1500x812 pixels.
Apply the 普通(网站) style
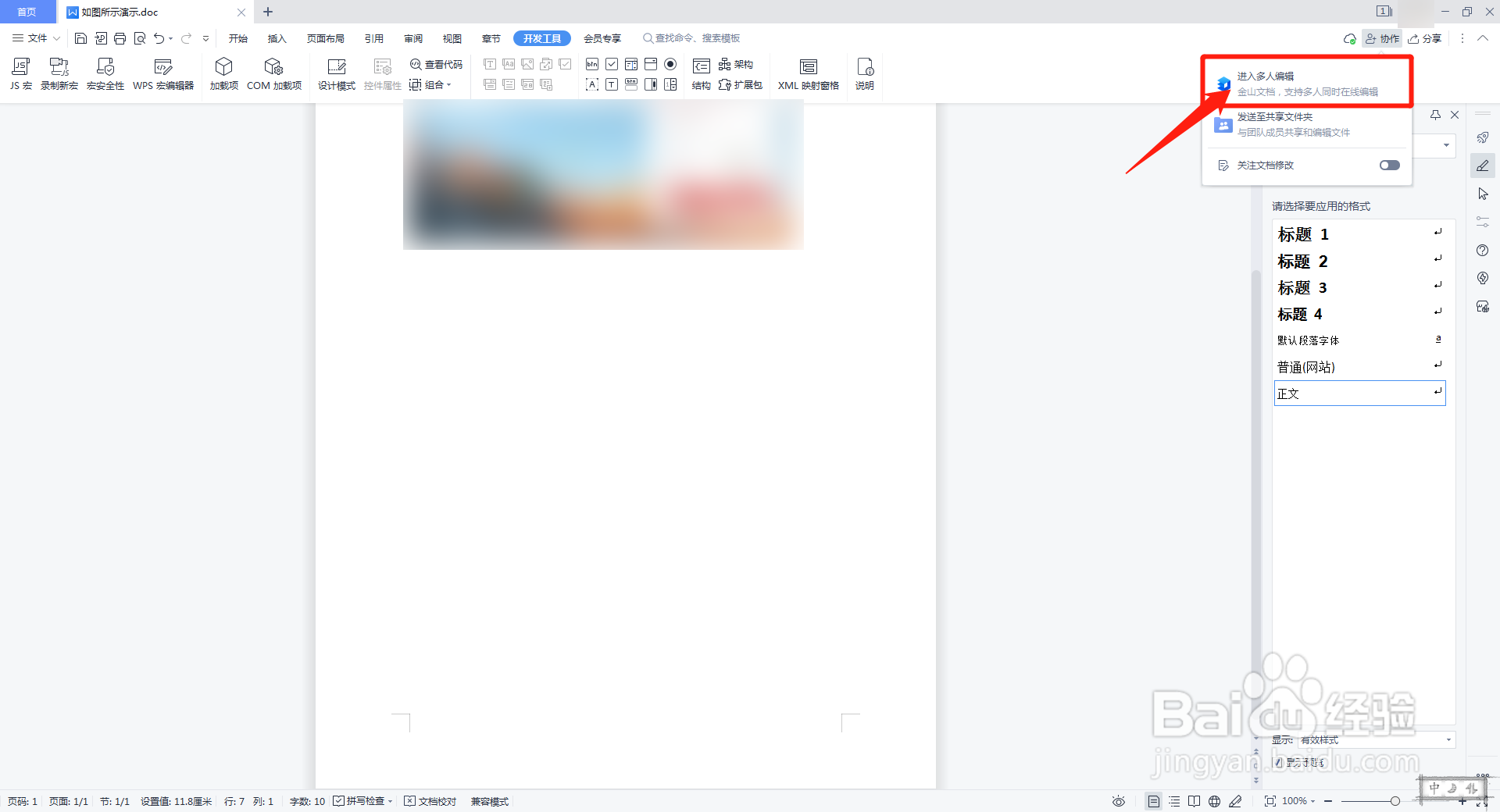(1359, 366)
